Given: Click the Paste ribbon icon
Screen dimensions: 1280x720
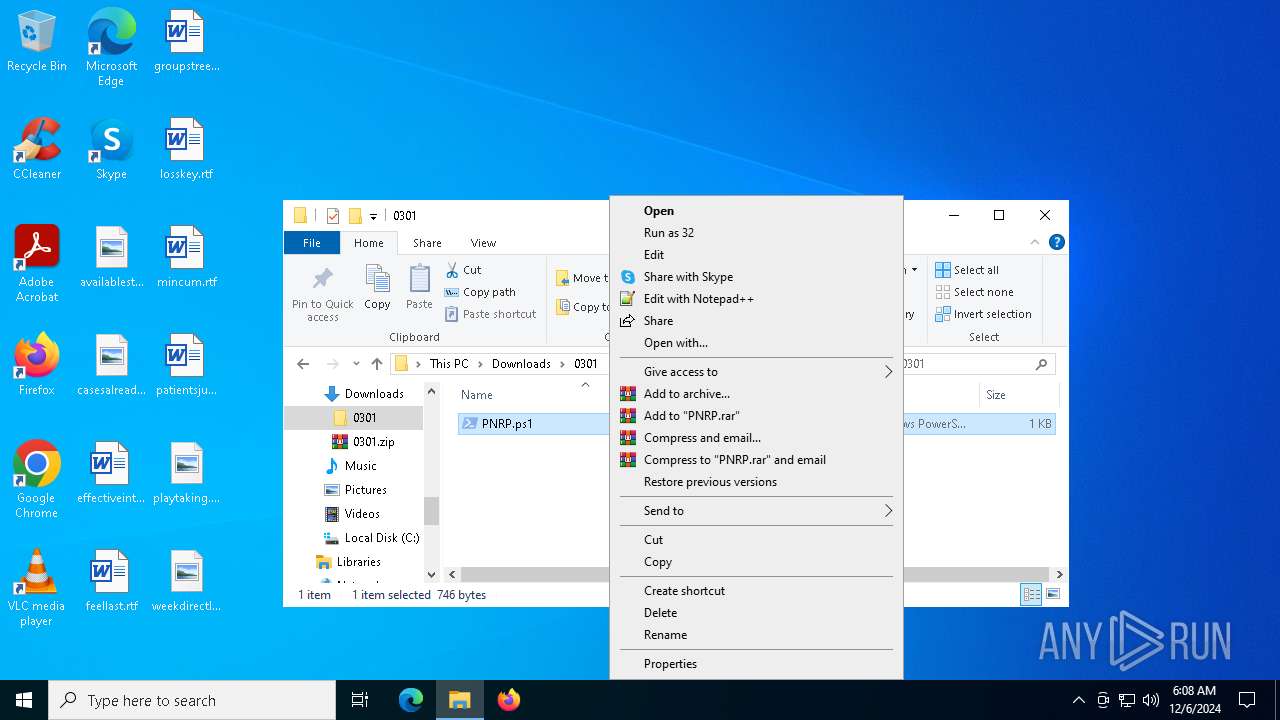Looking at the screenshot, I should 419,288.
